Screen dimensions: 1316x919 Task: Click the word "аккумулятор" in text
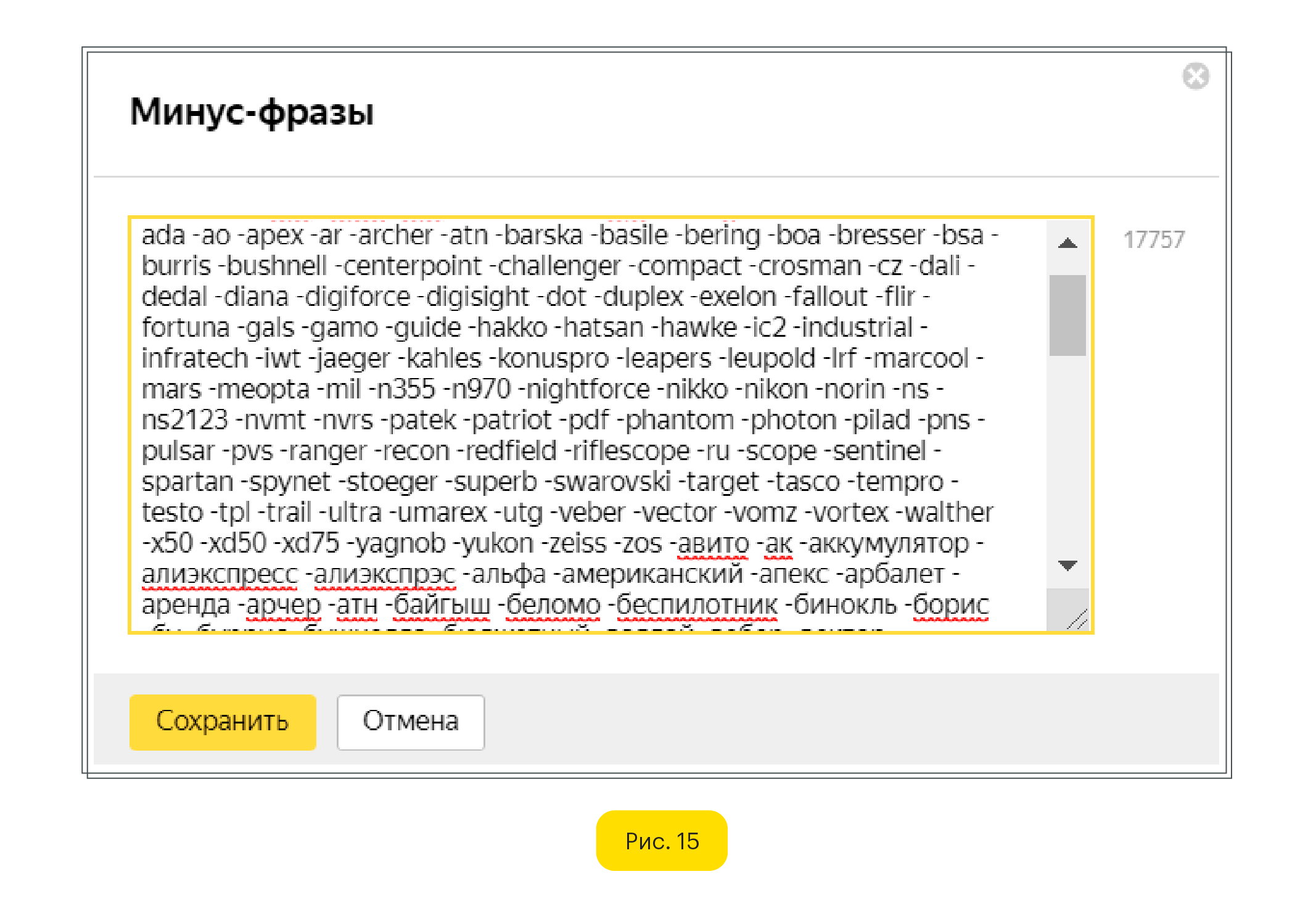click(888, 543)
